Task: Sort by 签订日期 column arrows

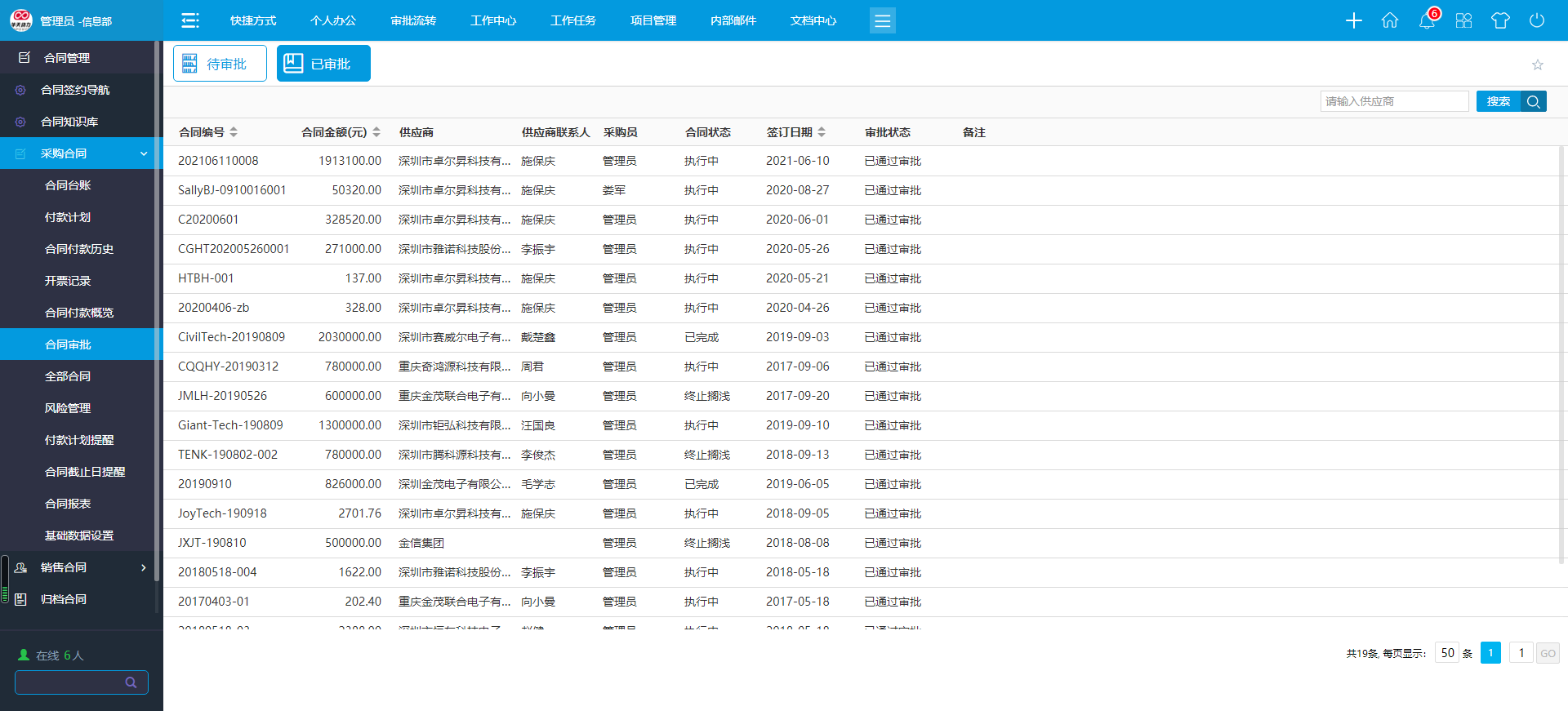Action: 822,132
